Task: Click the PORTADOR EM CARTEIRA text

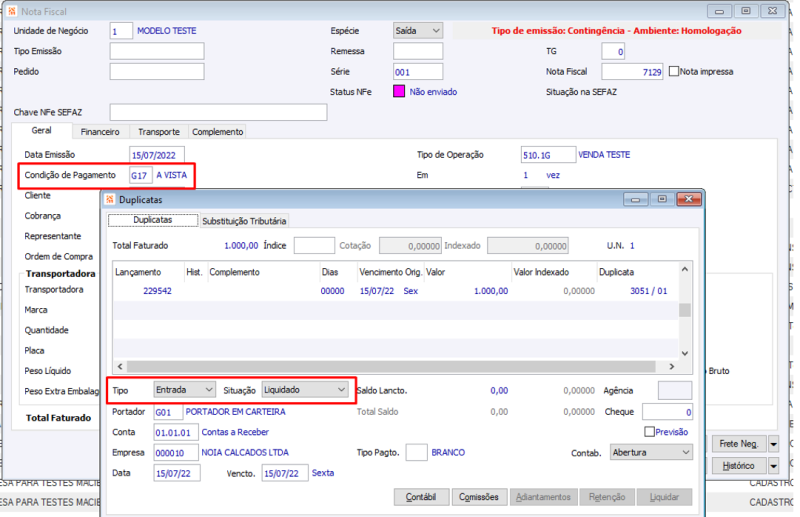Action: pyautogui.click(x=235, y=411)
